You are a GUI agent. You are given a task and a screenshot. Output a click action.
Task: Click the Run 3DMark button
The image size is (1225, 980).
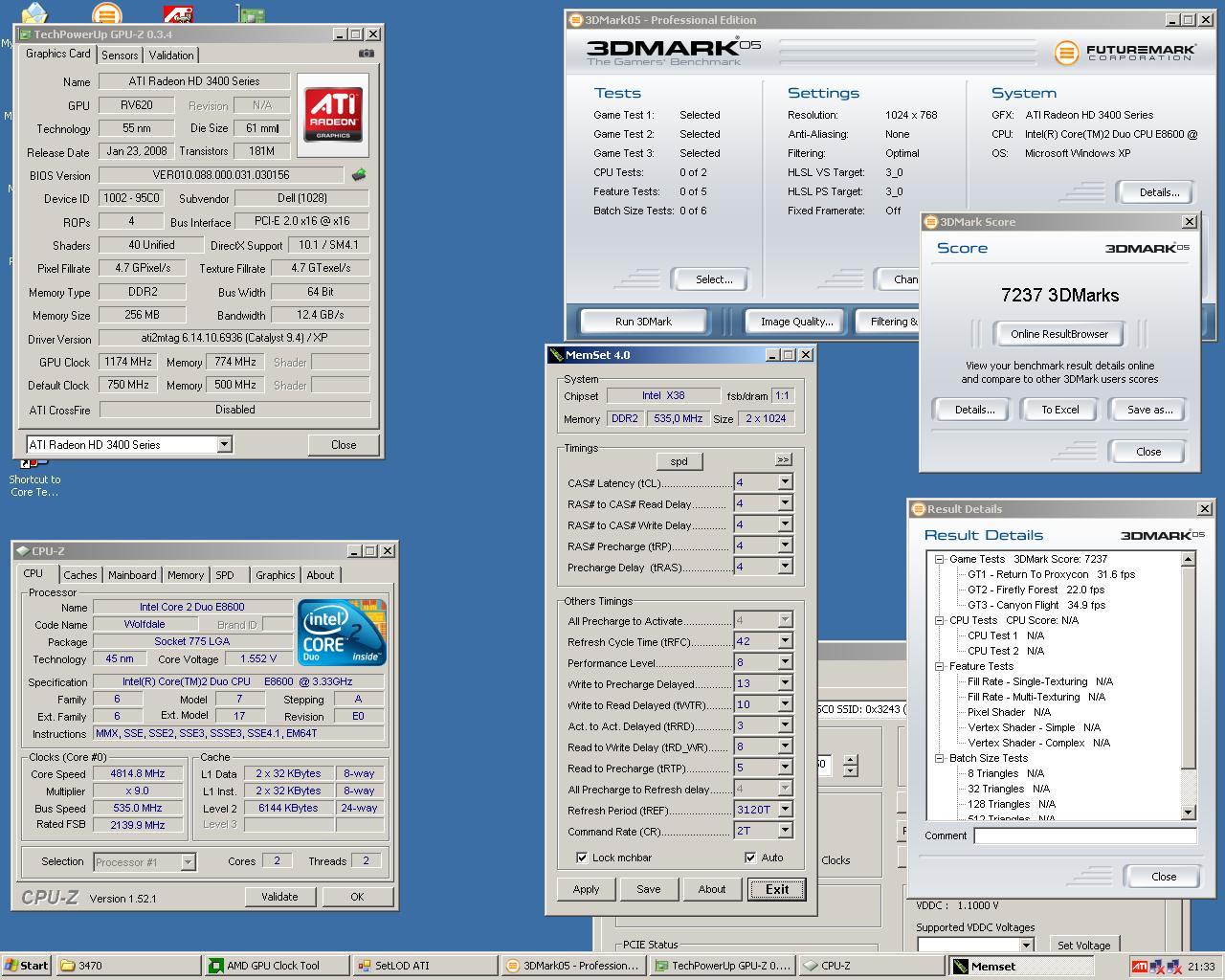643,322
